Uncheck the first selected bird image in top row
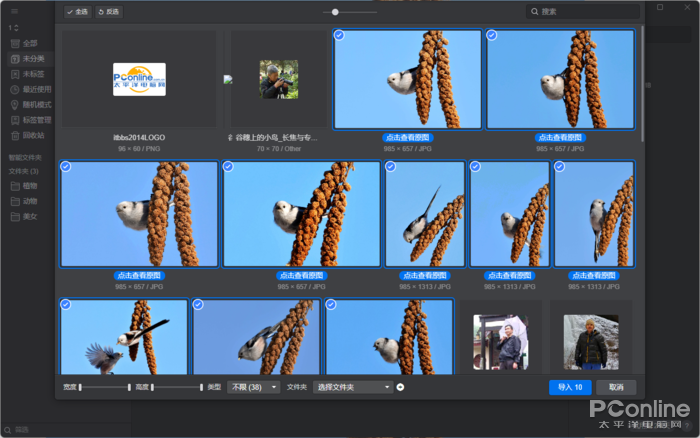 [340, 35]
